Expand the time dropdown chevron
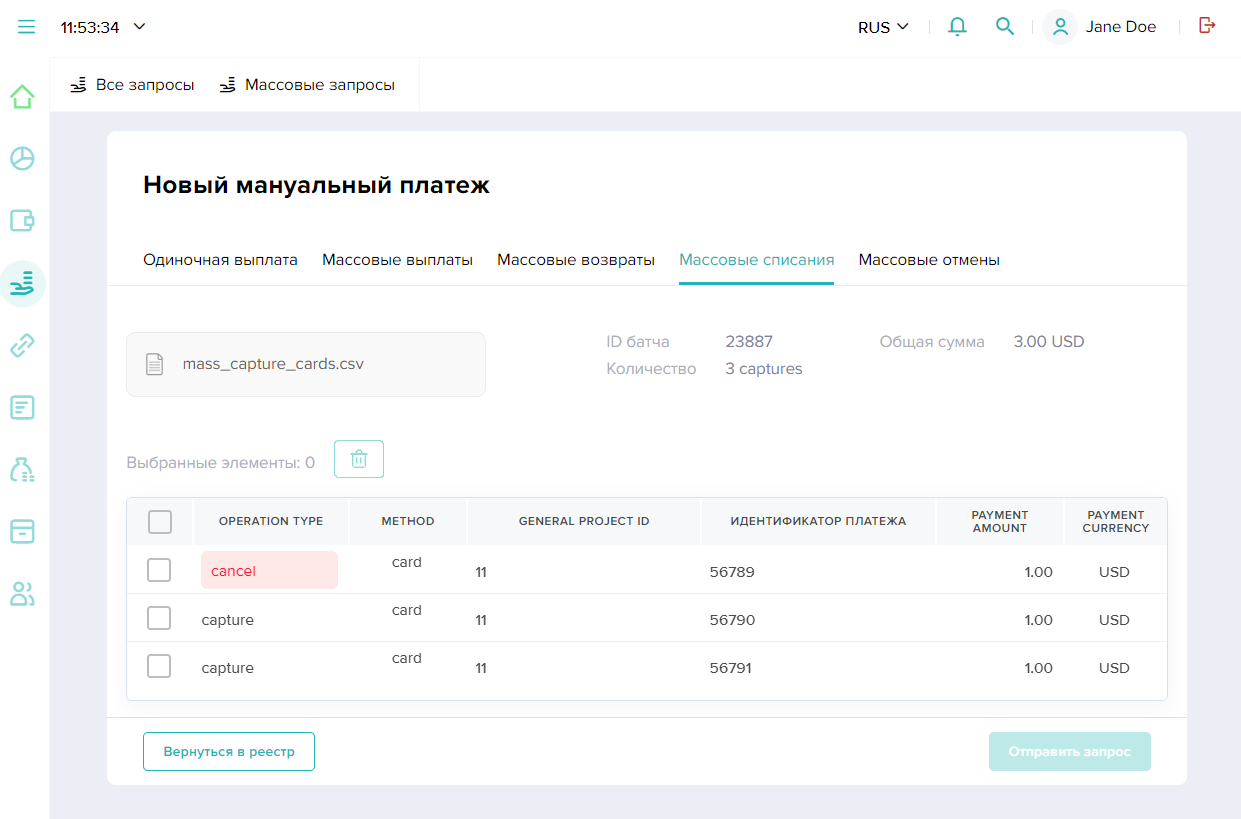The height and width of the screenshot is (819, 1241). point(140,27)
